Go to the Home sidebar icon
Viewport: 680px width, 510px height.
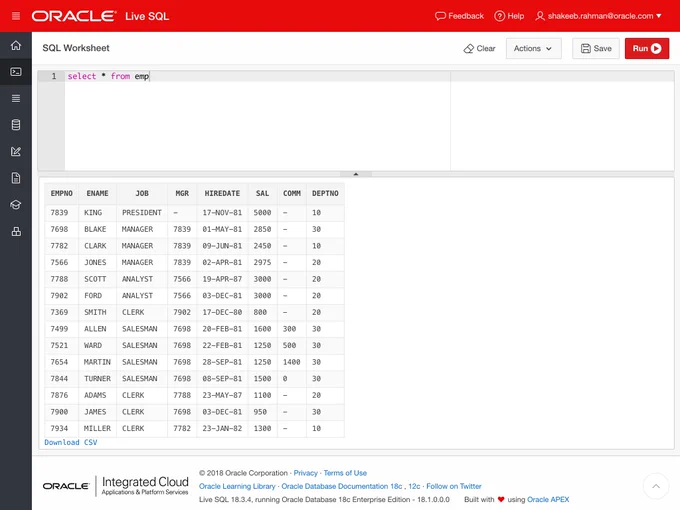click(x=16, y=45)
